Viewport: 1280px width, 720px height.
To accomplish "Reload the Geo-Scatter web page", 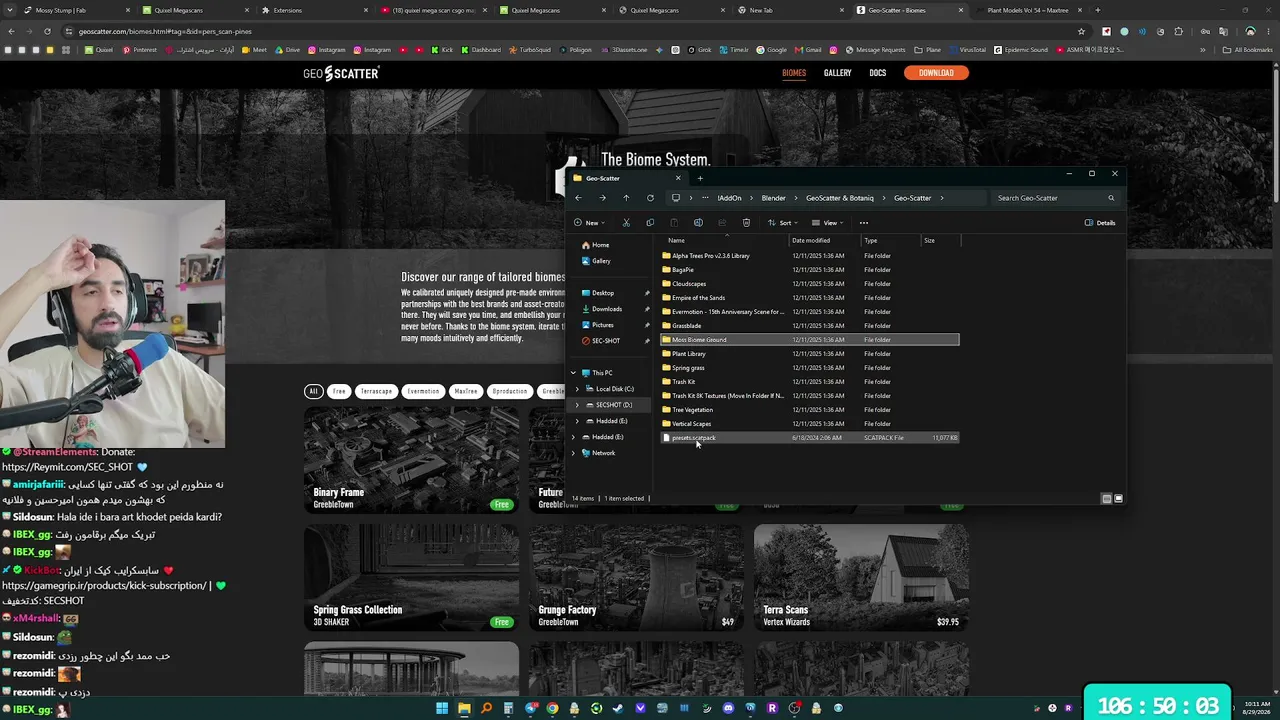I will (47, 31).
